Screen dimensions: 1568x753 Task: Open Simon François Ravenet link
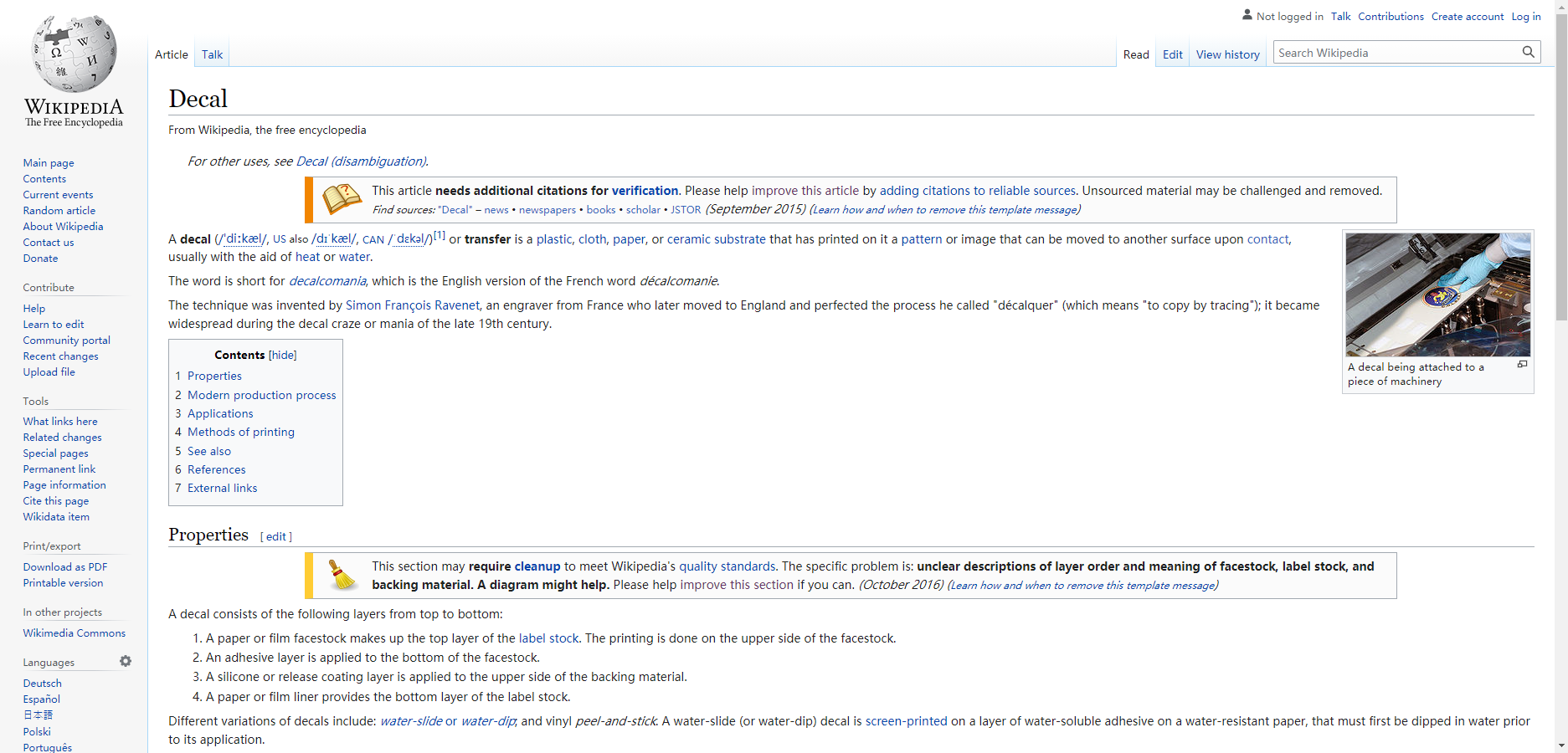click(x=413, y=305)
